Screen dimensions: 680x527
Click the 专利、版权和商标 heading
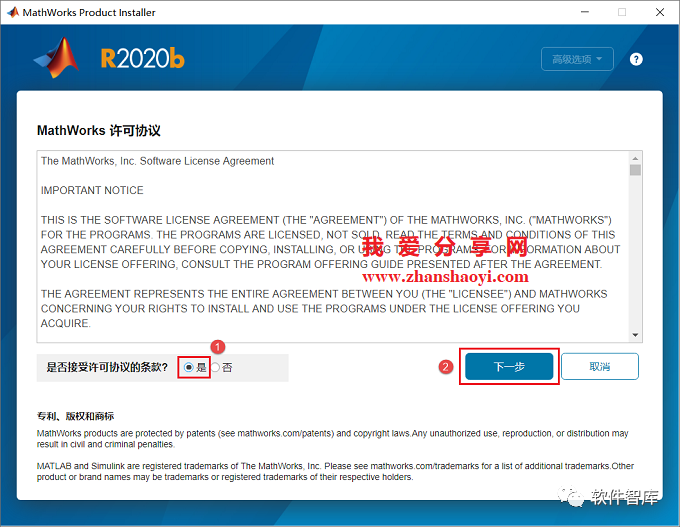pos(75,416)
